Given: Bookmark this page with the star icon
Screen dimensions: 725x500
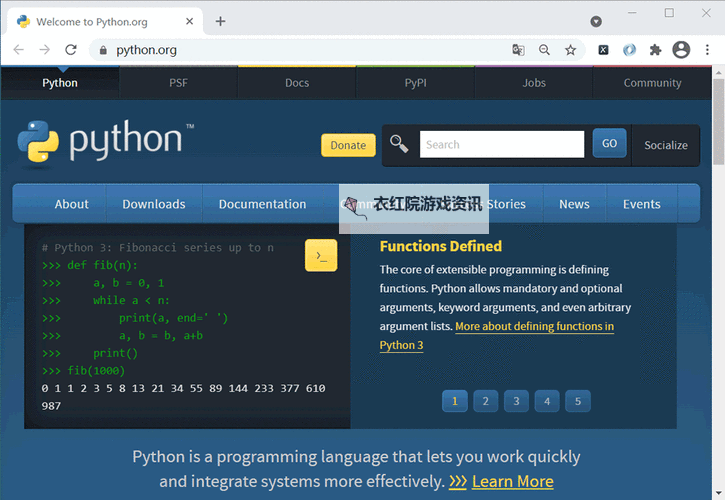Looking at the screenshot, I should pos(571,49).
